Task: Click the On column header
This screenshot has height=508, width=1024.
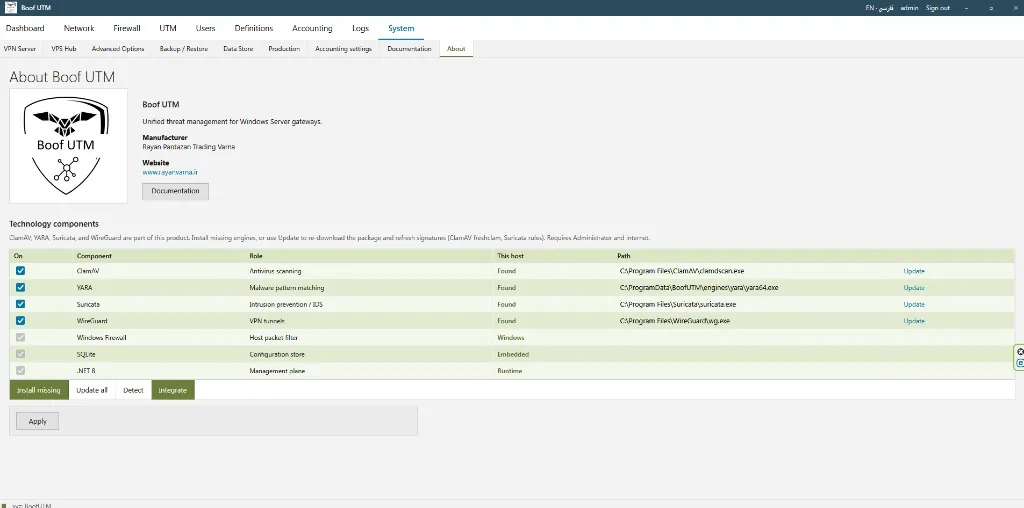Action: (18, 256)
